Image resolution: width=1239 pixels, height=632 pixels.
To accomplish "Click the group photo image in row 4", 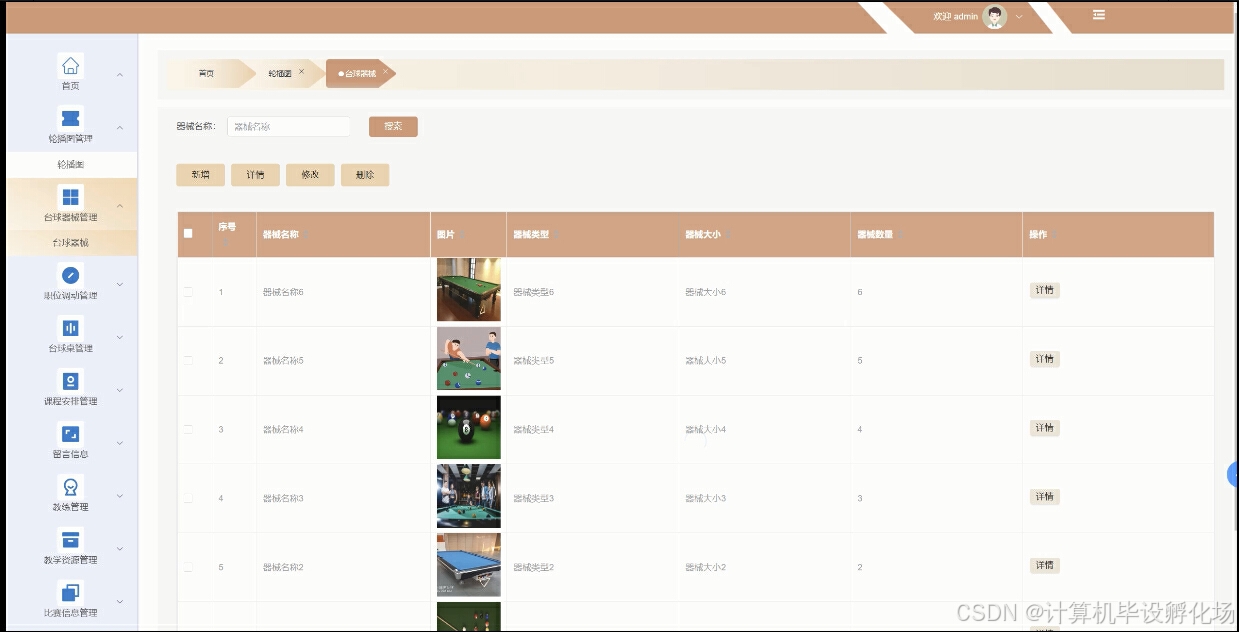I will (x=469, y=496).
